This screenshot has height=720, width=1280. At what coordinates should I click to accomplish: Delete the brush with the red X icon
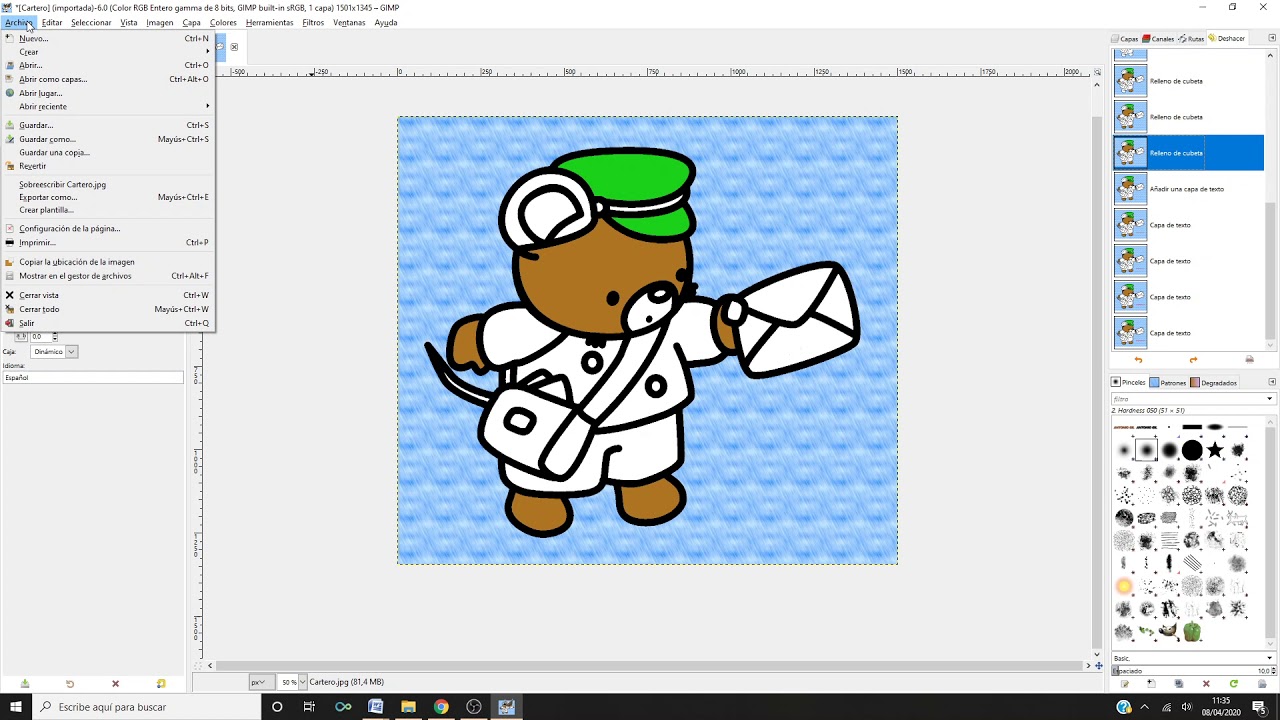point(1206,684)
